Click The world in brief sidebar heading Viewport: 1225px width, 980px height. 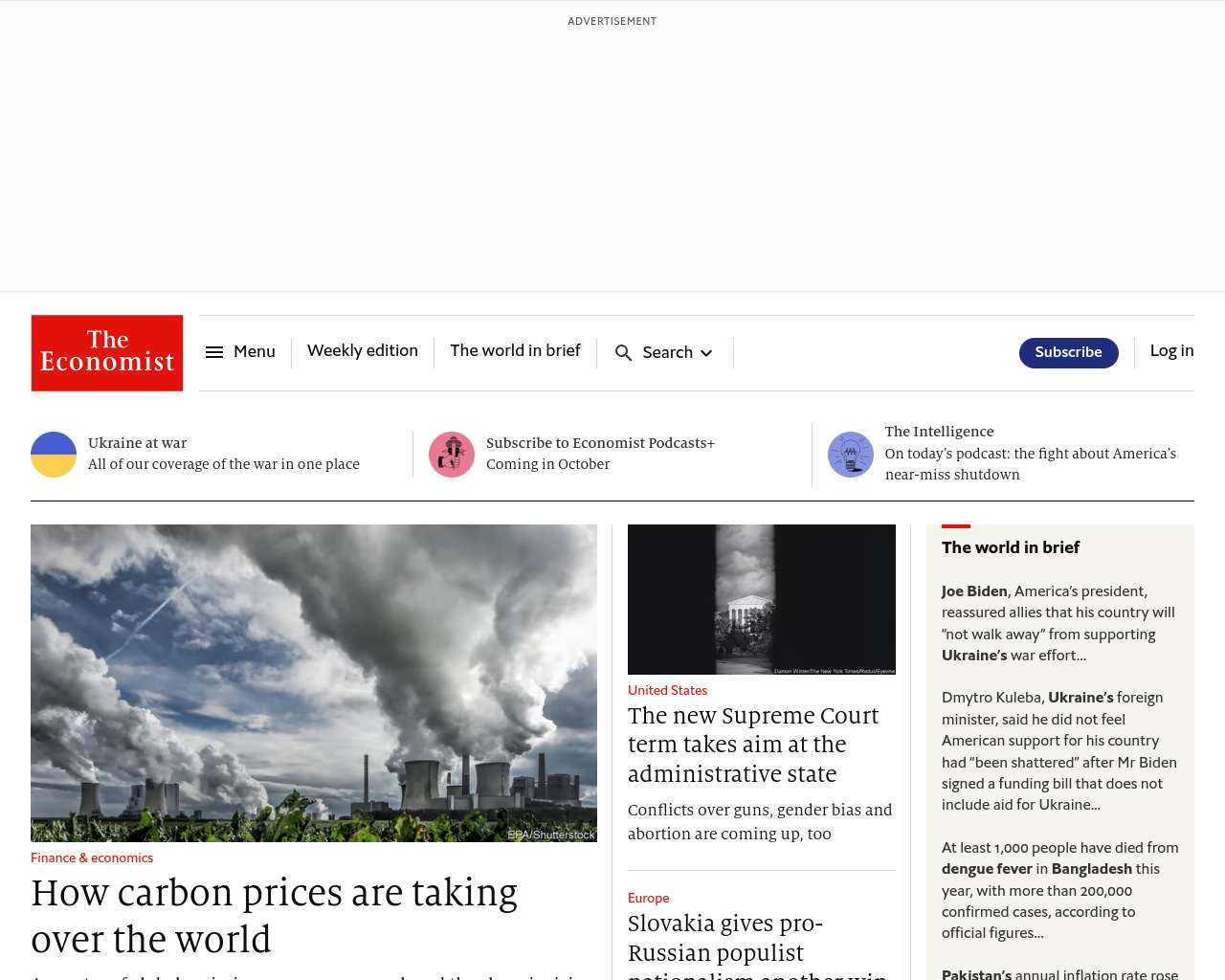click(1011, 547)
